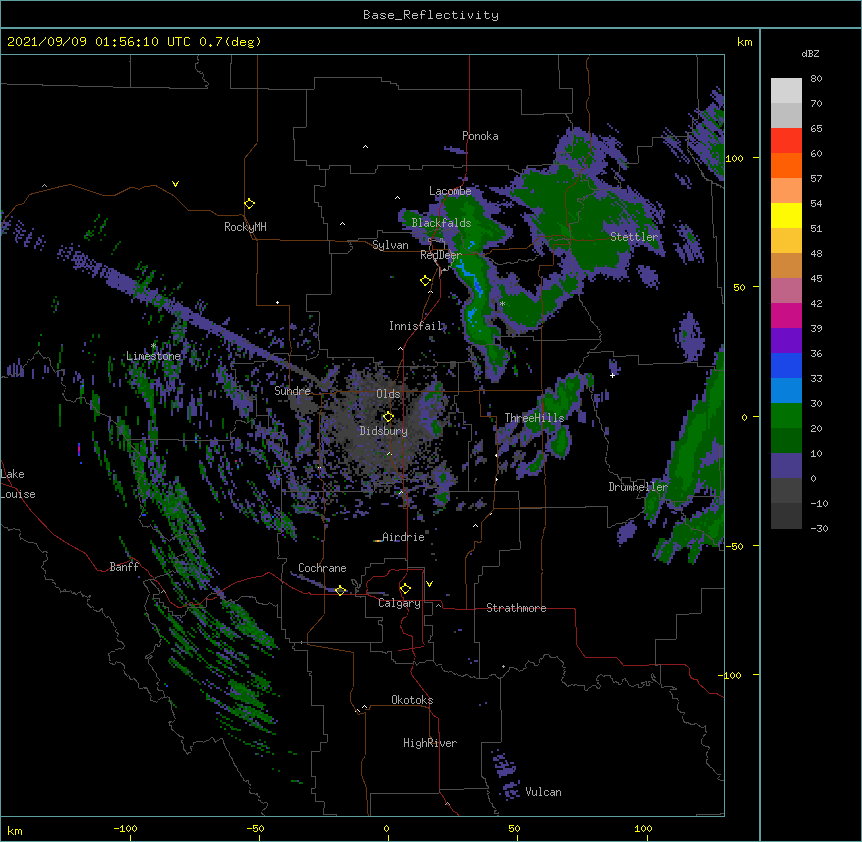The height and width of the screenshot is (842, 862).
Task: Click the yellow 54 dBZ legend swatch
Action: click(x=786, y=215)
